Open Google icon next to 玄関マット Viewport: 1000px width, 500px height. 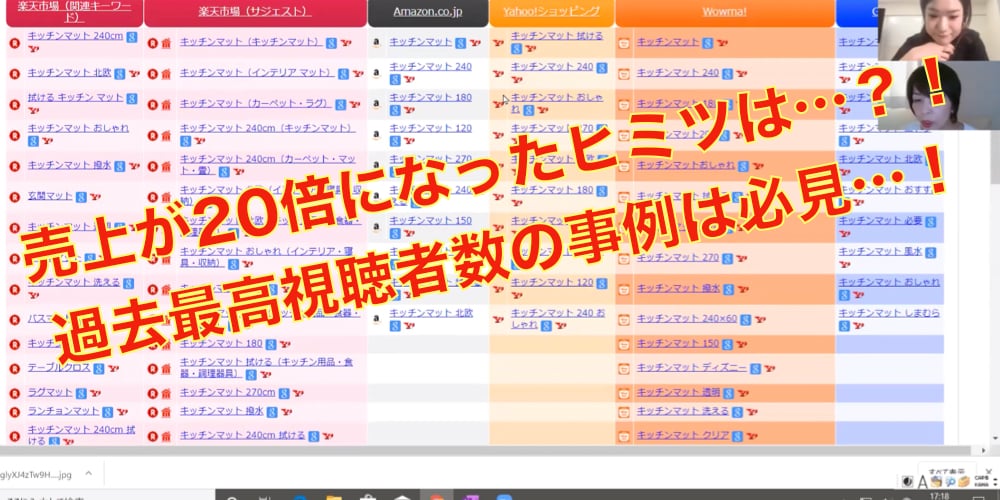coord(81,197)
